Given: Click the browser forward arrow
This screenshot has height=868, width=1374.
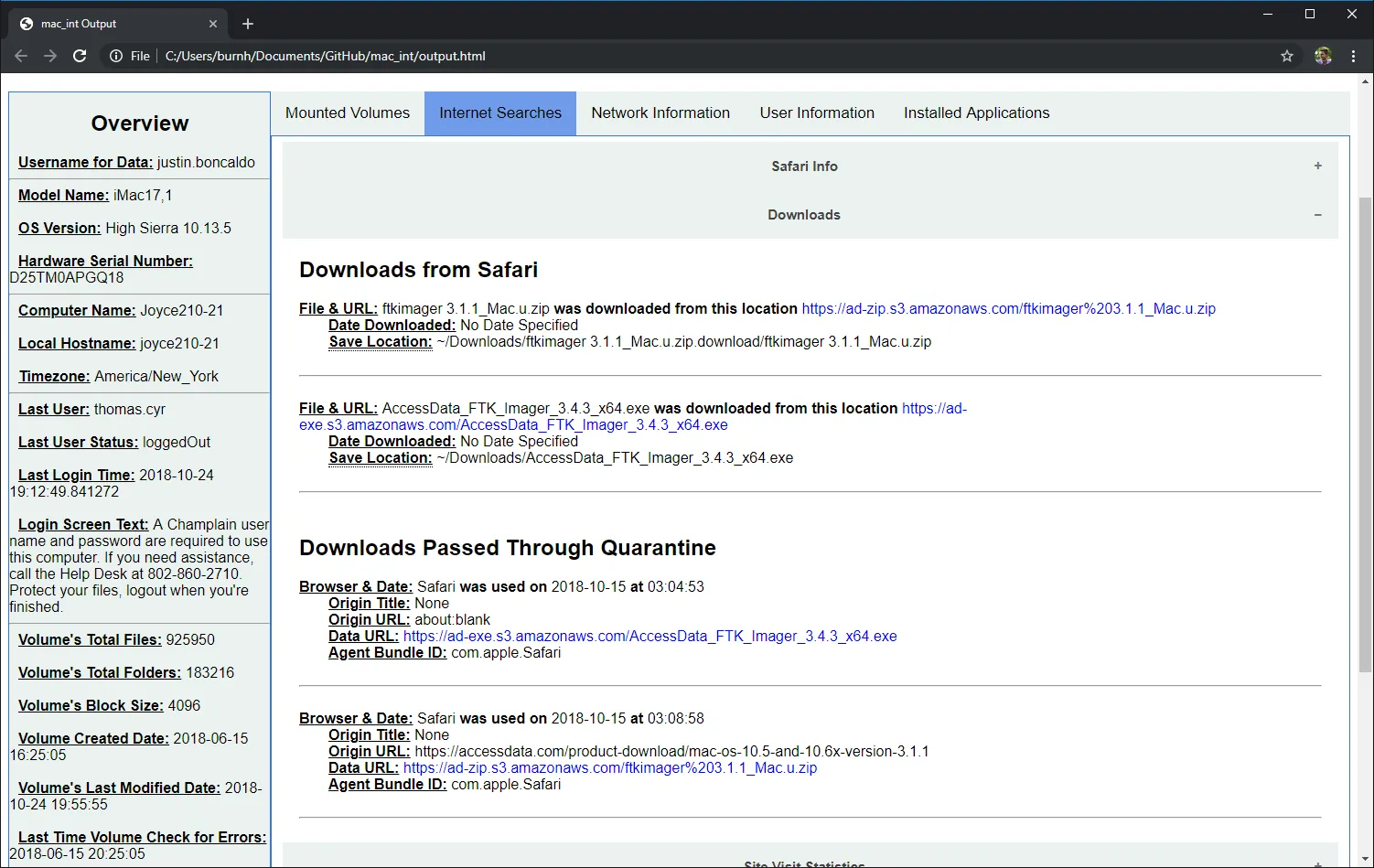Looking at the screenshot, I should (50, 56).
